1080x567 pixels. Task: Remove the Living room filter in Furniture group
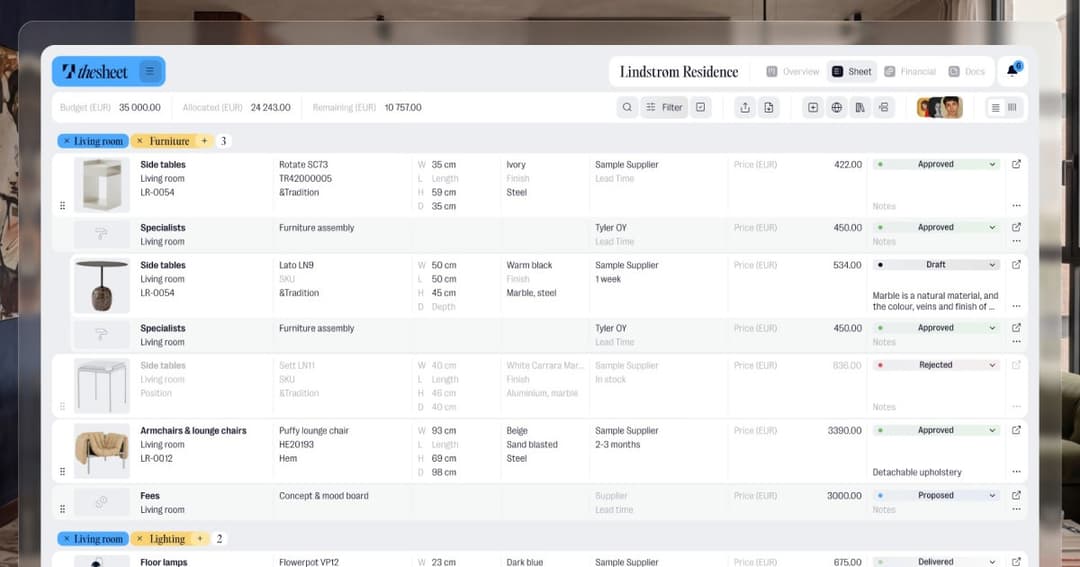pyautogui.click(x=67, y=141)
